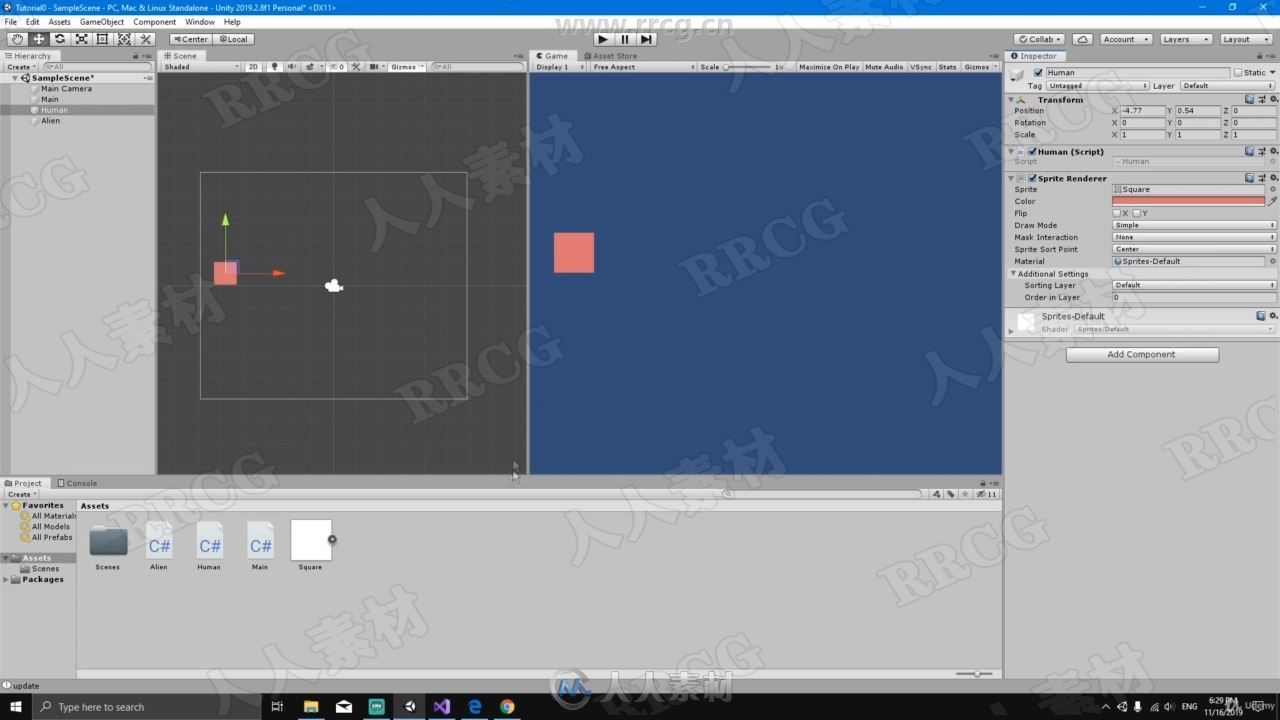Open the Account dropdown button

(1125, 39)
